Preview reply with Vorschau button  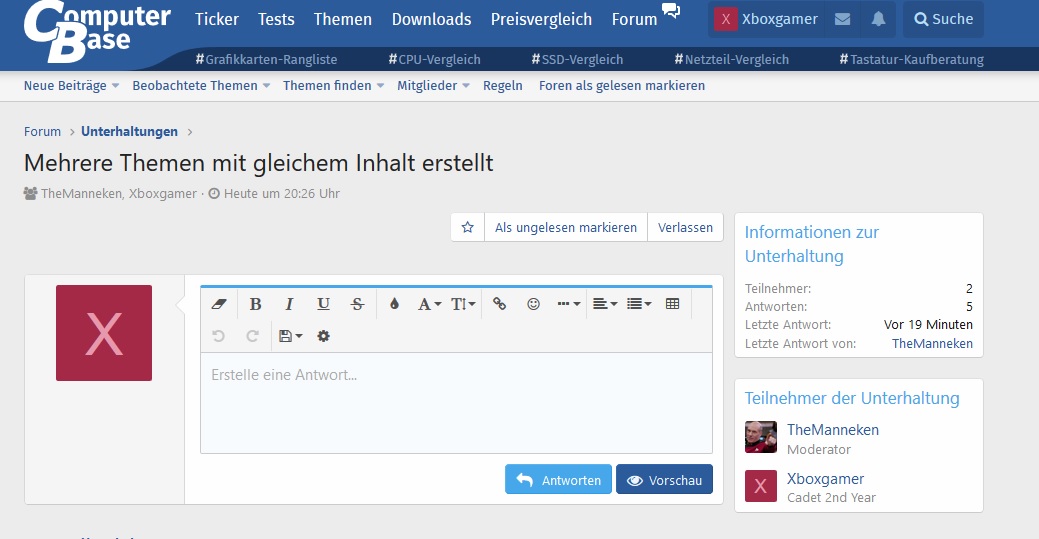pyautogui.click(x=664, y=479)
